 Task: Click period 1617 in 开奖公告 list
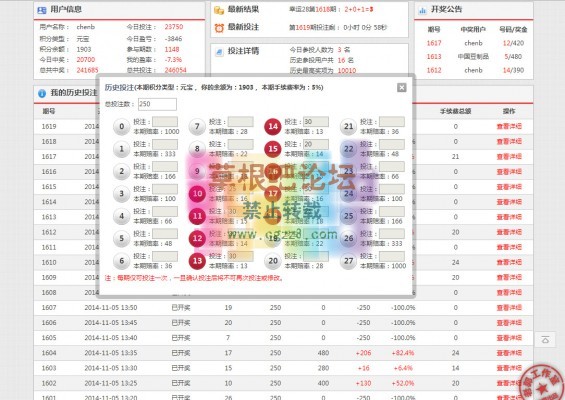click(434, 43)
